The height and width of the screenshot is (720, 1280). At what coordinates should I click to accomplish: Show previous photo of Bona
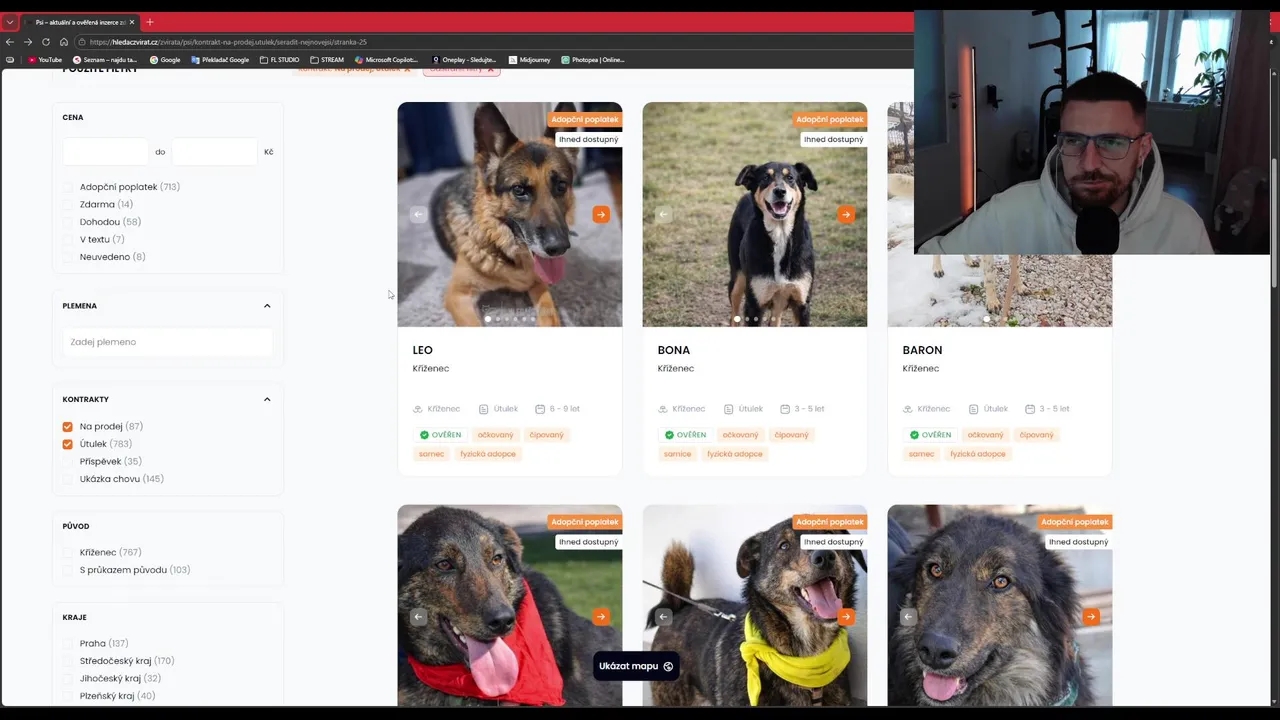coord(664,214)
